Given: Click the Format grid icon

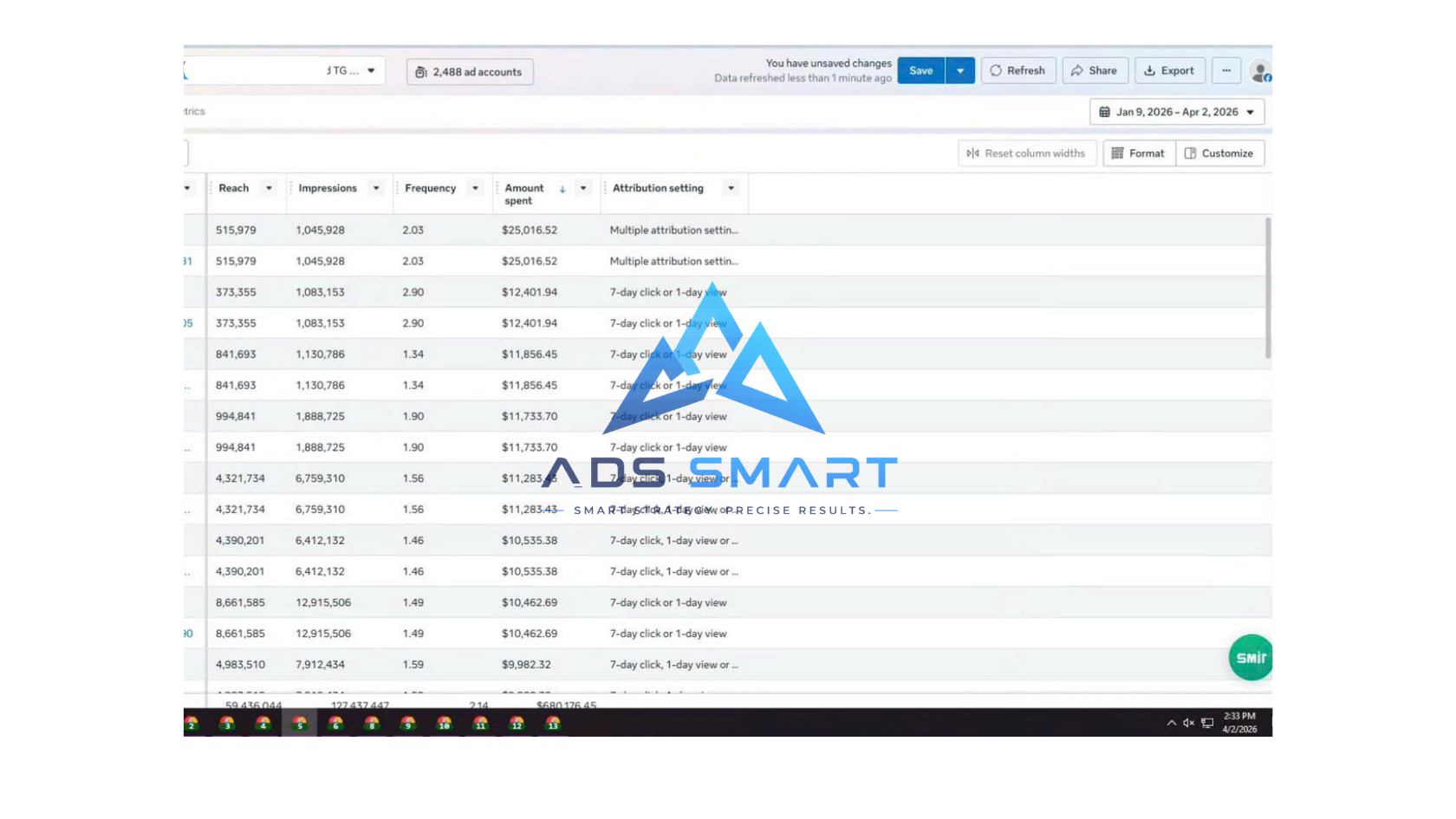Looking at the screenshot, I should coord(1117,153).
